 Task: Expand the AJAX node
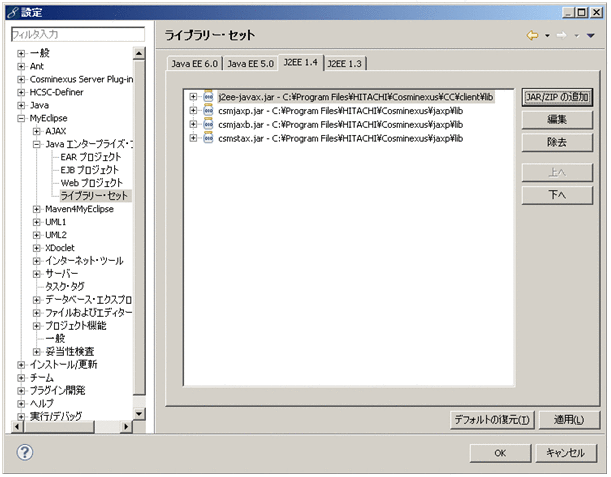click(36, 131)
